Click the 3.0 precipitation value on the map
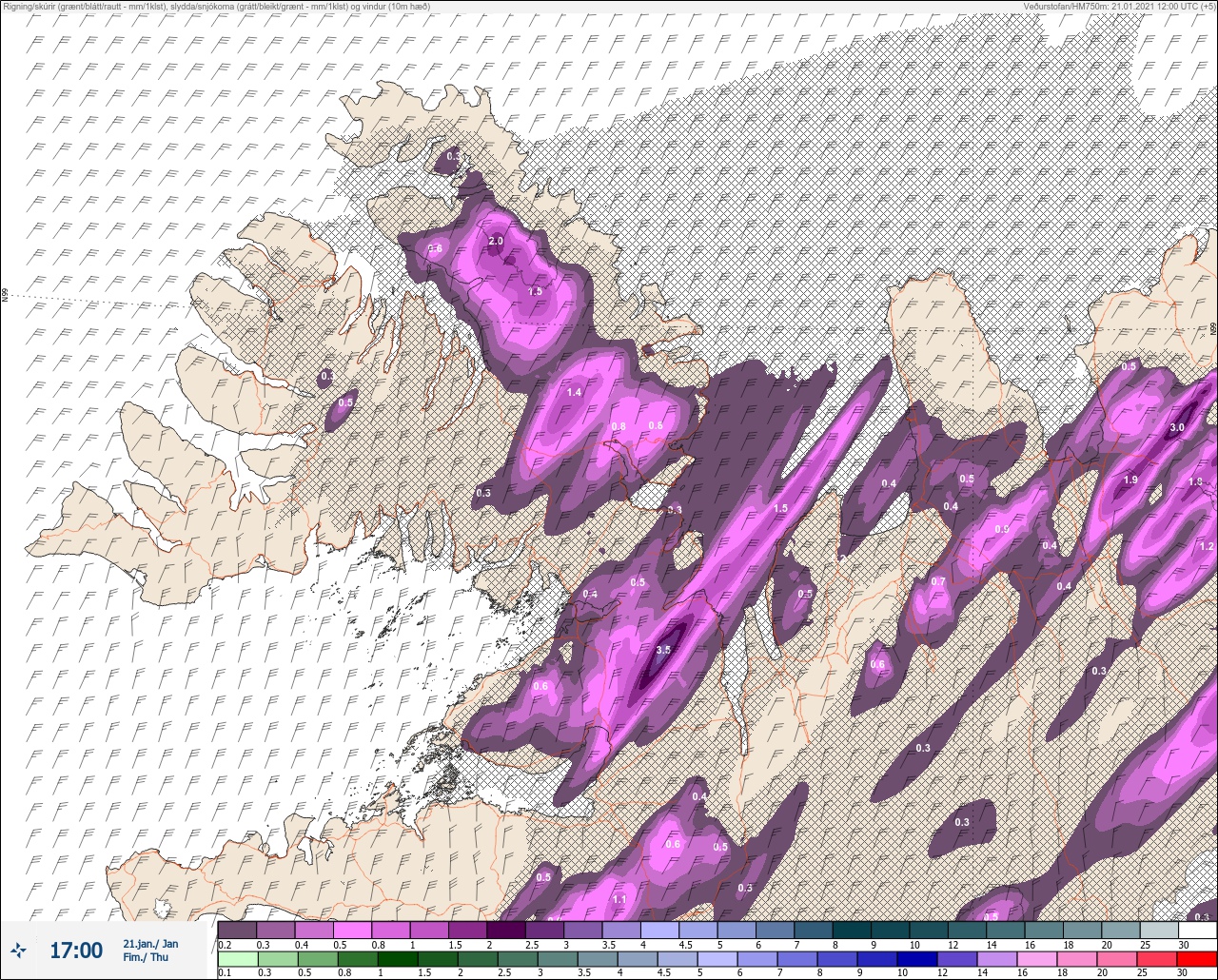 tap(1176, 428)
